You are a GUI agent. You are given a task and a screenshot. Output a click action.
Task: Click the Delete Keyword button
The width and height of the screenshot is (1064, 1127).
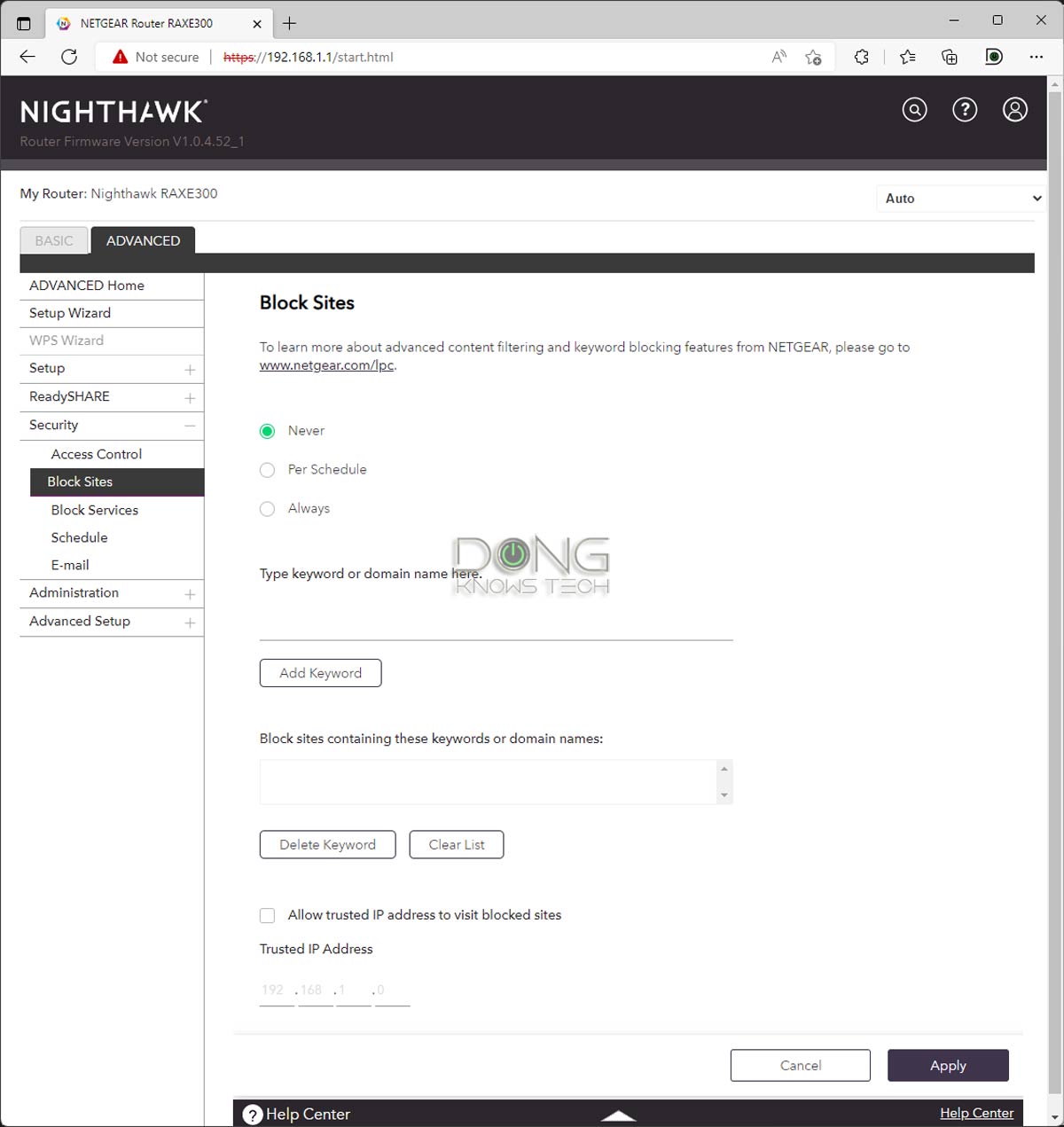[327, 845]
